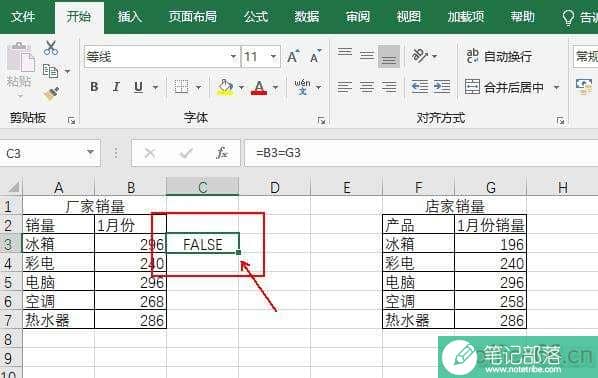The width and height of the screenshot is (598, 378).
Task: Select the Format Painter brush icon
Action: (x=51, y=94)
